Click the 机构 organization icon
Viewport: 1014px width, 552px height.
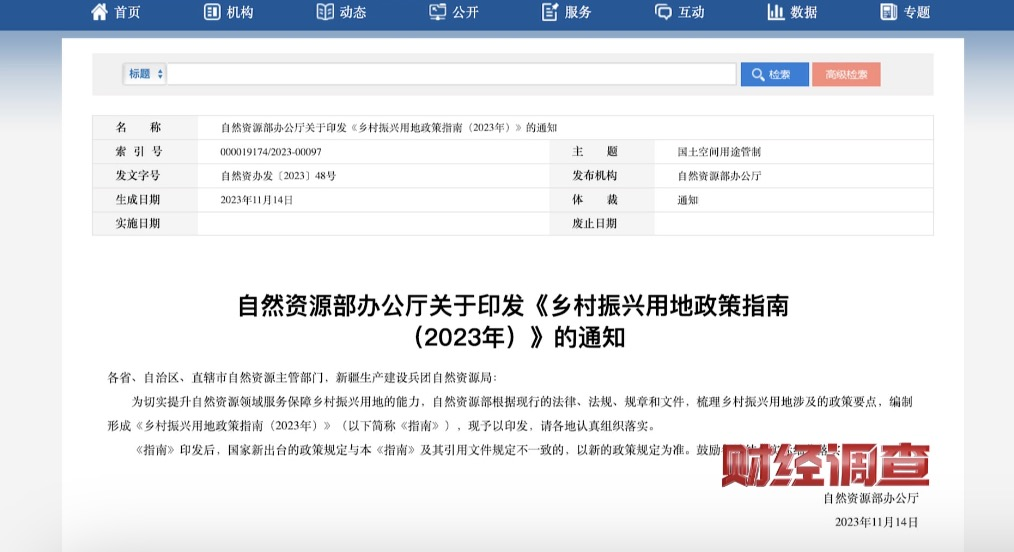point(212,12)
